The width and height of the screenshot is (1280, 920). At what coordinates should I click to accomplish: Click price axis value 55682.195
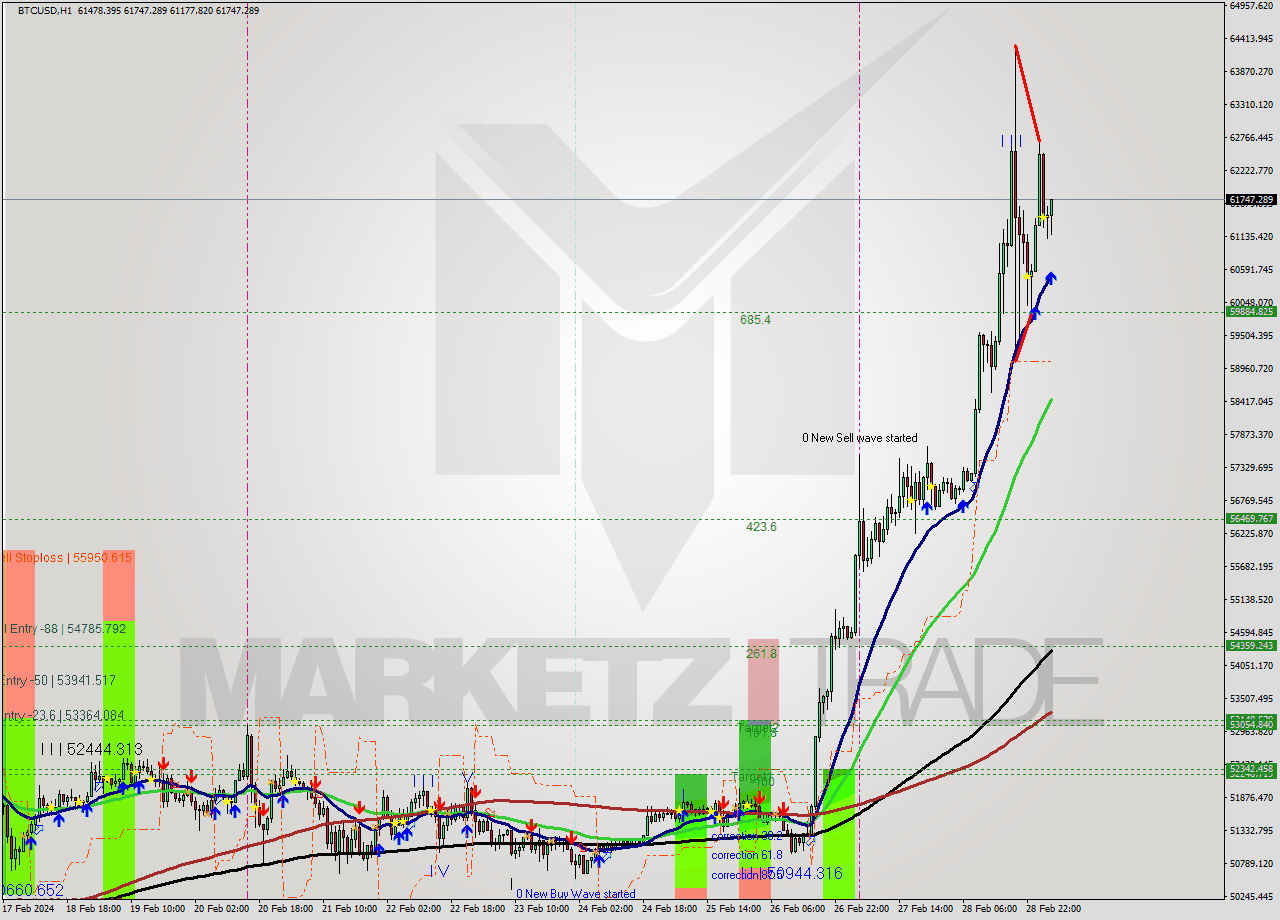coord(1250,567)
